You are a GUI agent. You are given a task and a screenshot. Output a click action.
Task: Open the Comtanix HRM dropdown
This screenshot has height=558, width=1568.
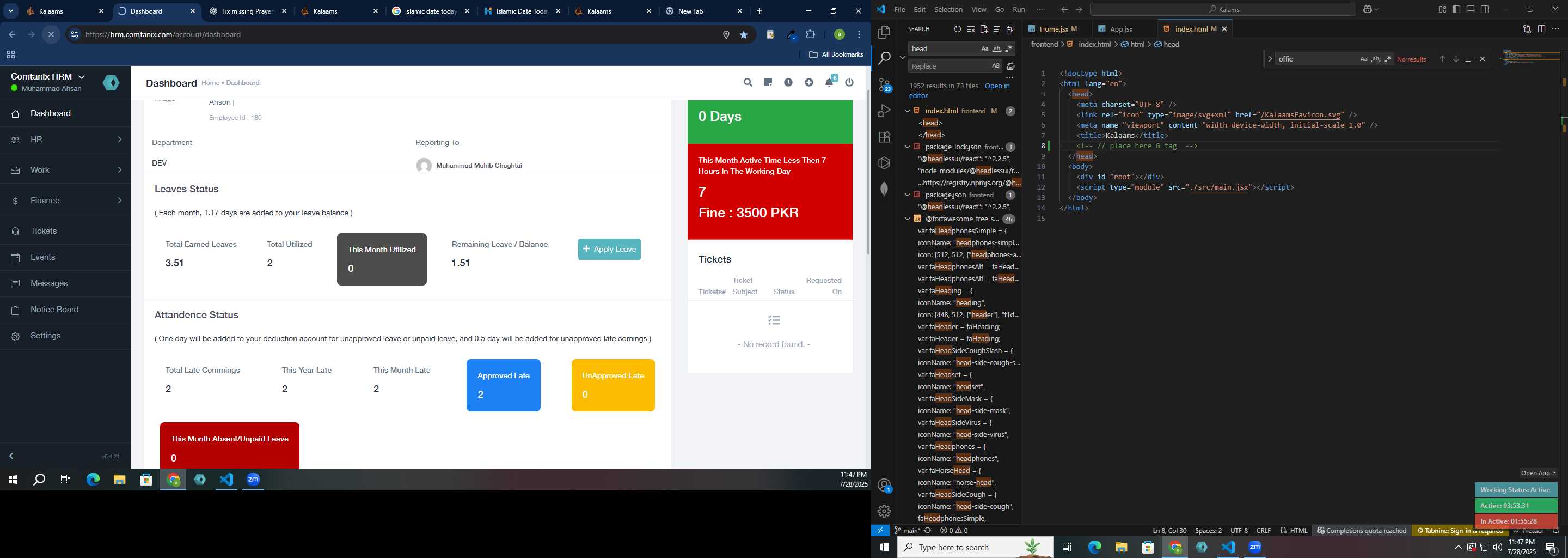pos(48,76)
